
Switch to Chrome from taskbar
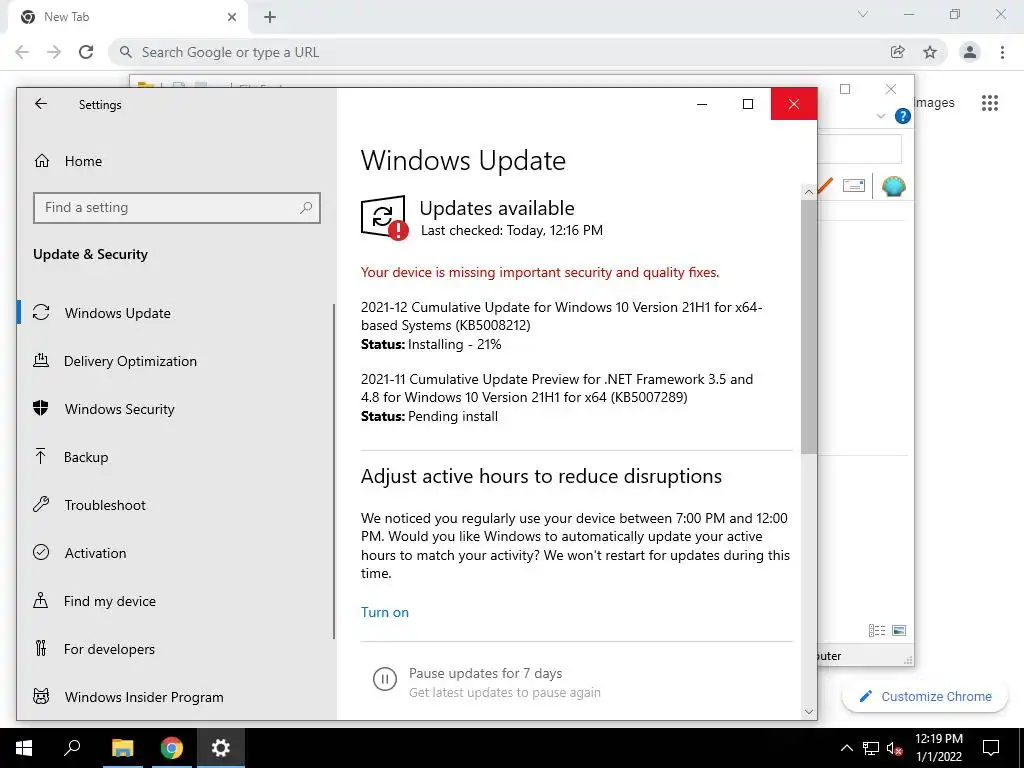pos(172,748)
